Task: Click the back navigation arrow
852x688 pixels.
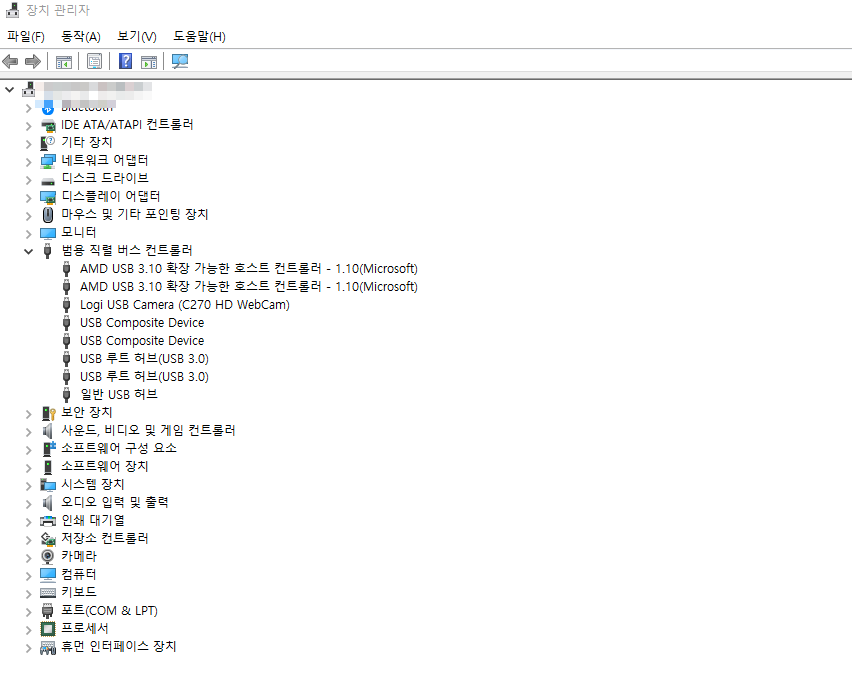Action: (x=10, y=61)
